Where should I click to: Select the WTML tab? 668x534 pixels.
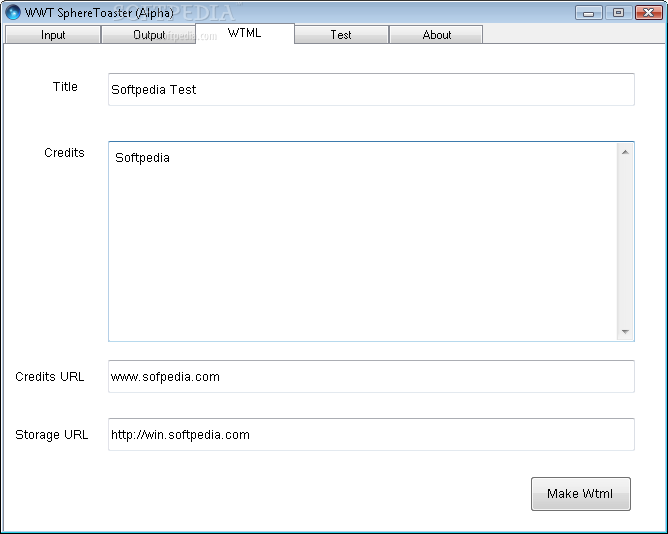245,33
